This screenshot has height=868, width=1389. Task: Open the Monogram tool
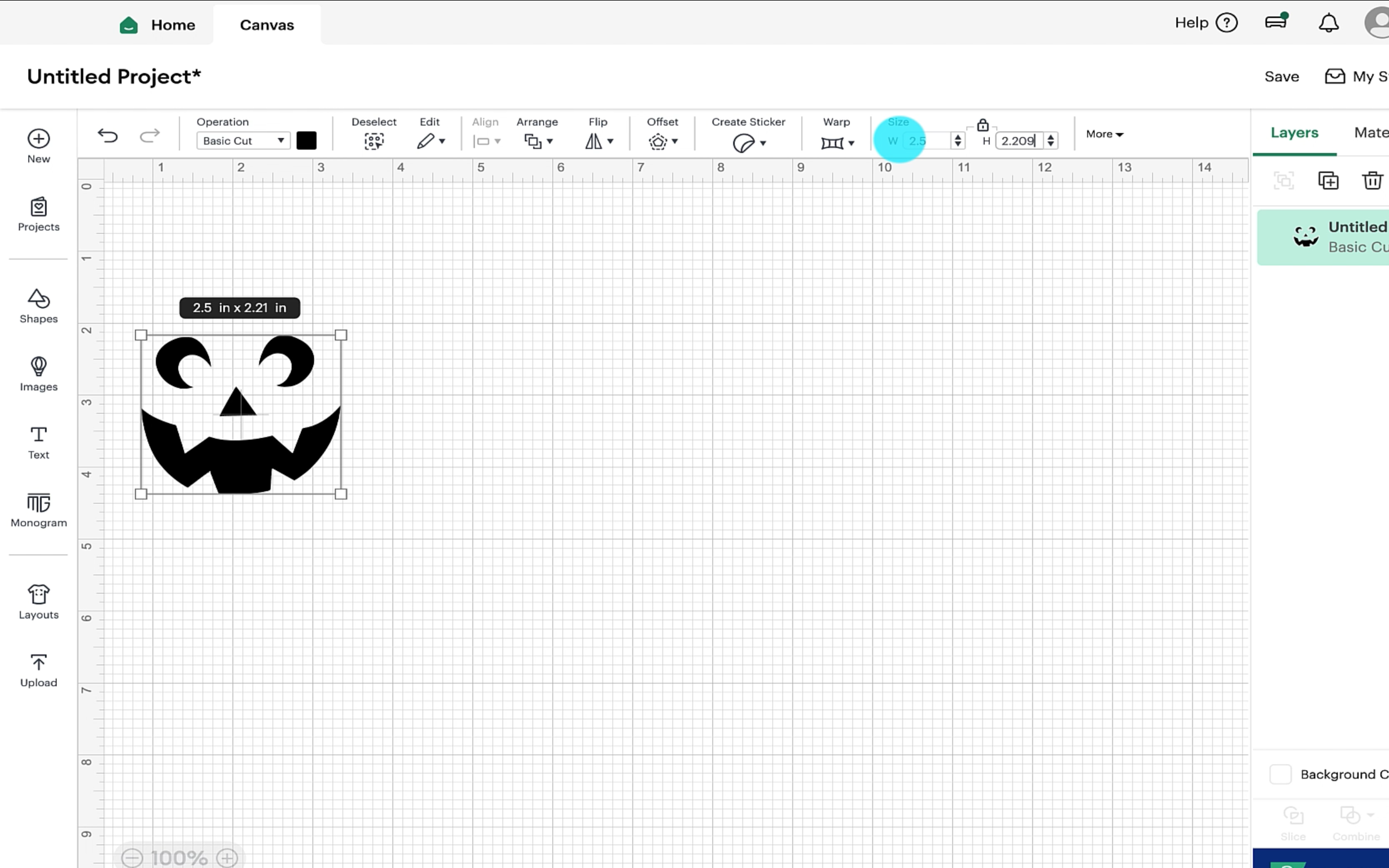[x=38, y=509]
